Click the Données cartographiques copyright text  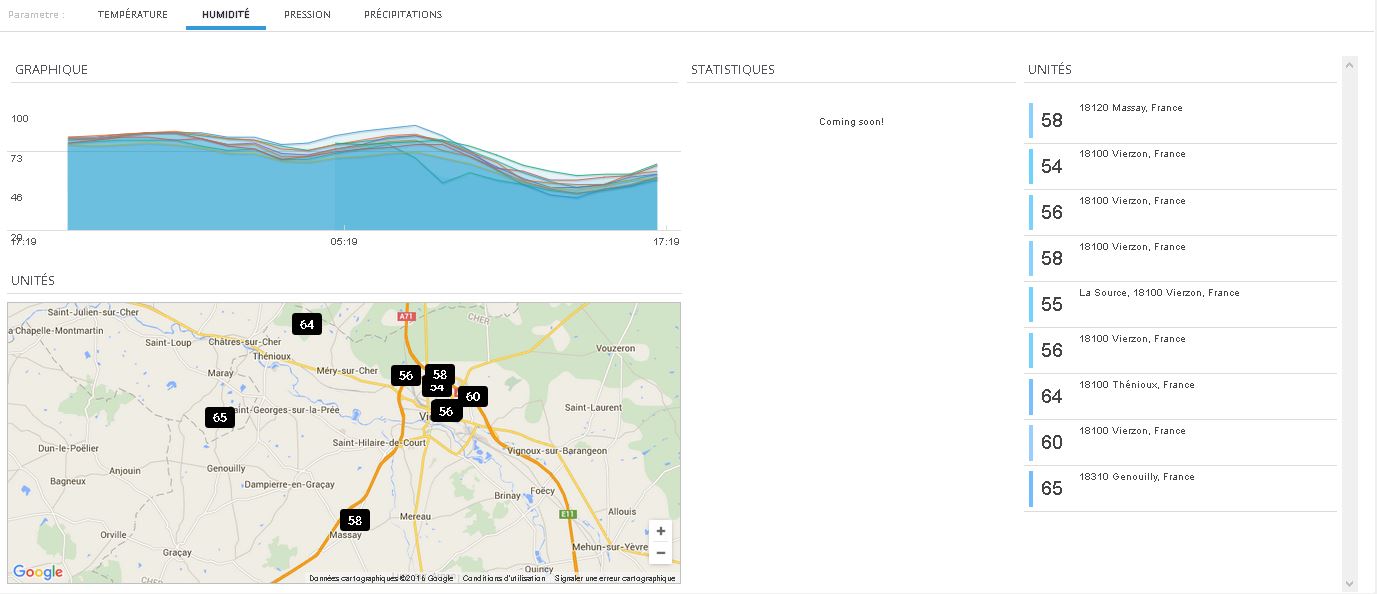tap(381, 578)
